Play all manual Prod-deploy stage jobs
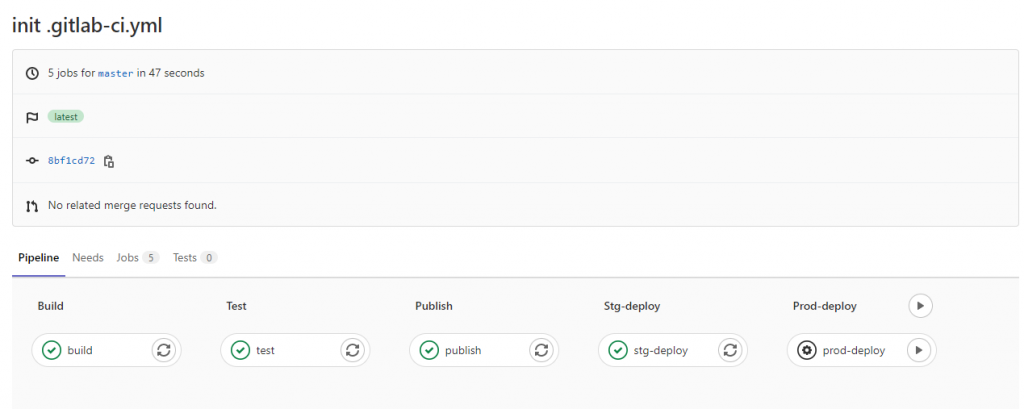Viewport: 1024px width, 409px height. [x=921, y=306]
